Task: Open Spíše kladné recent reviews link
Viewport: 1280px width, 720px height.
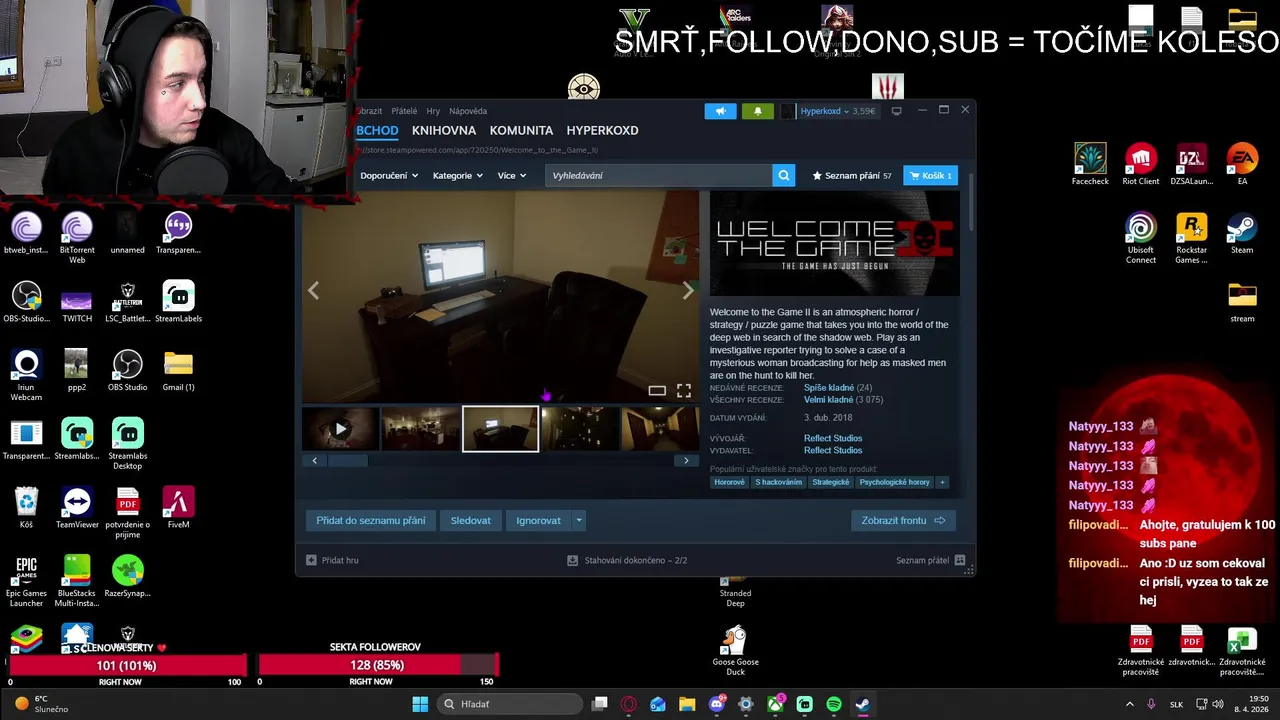Action: click(x=828, y=388)
